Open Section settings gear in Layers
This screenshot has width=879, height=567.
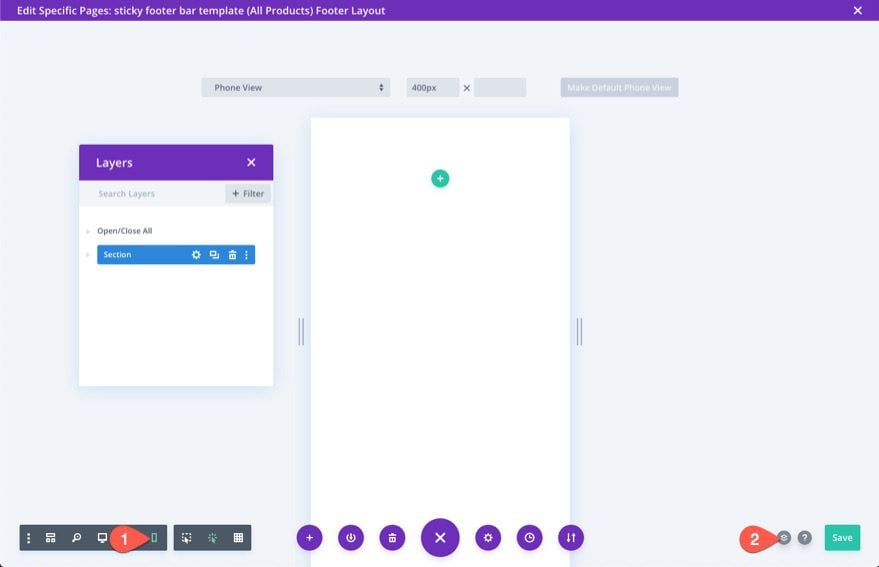click(x=196, y=255)
